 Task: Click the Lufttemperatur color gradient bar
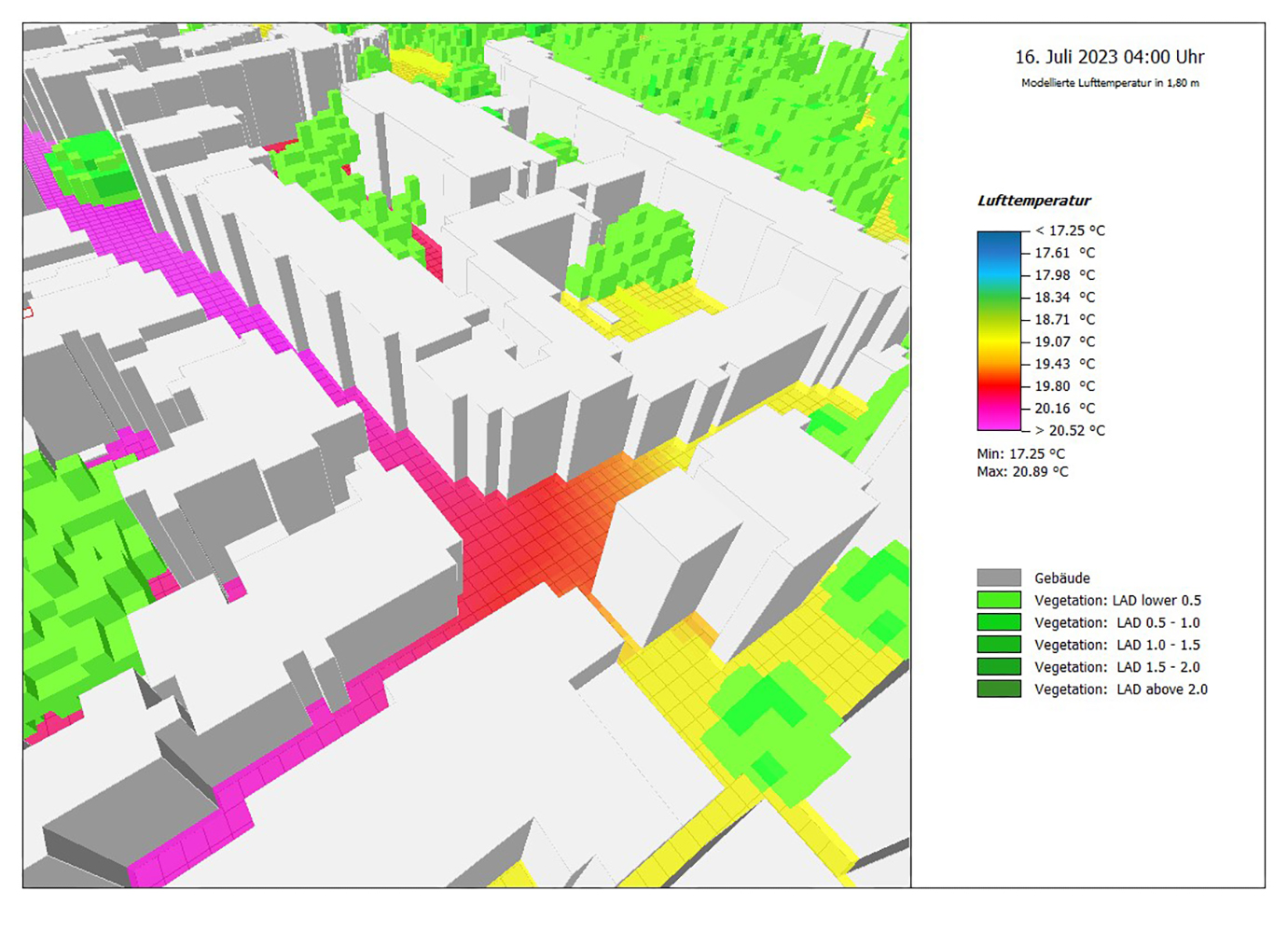(x=998, y=330)
